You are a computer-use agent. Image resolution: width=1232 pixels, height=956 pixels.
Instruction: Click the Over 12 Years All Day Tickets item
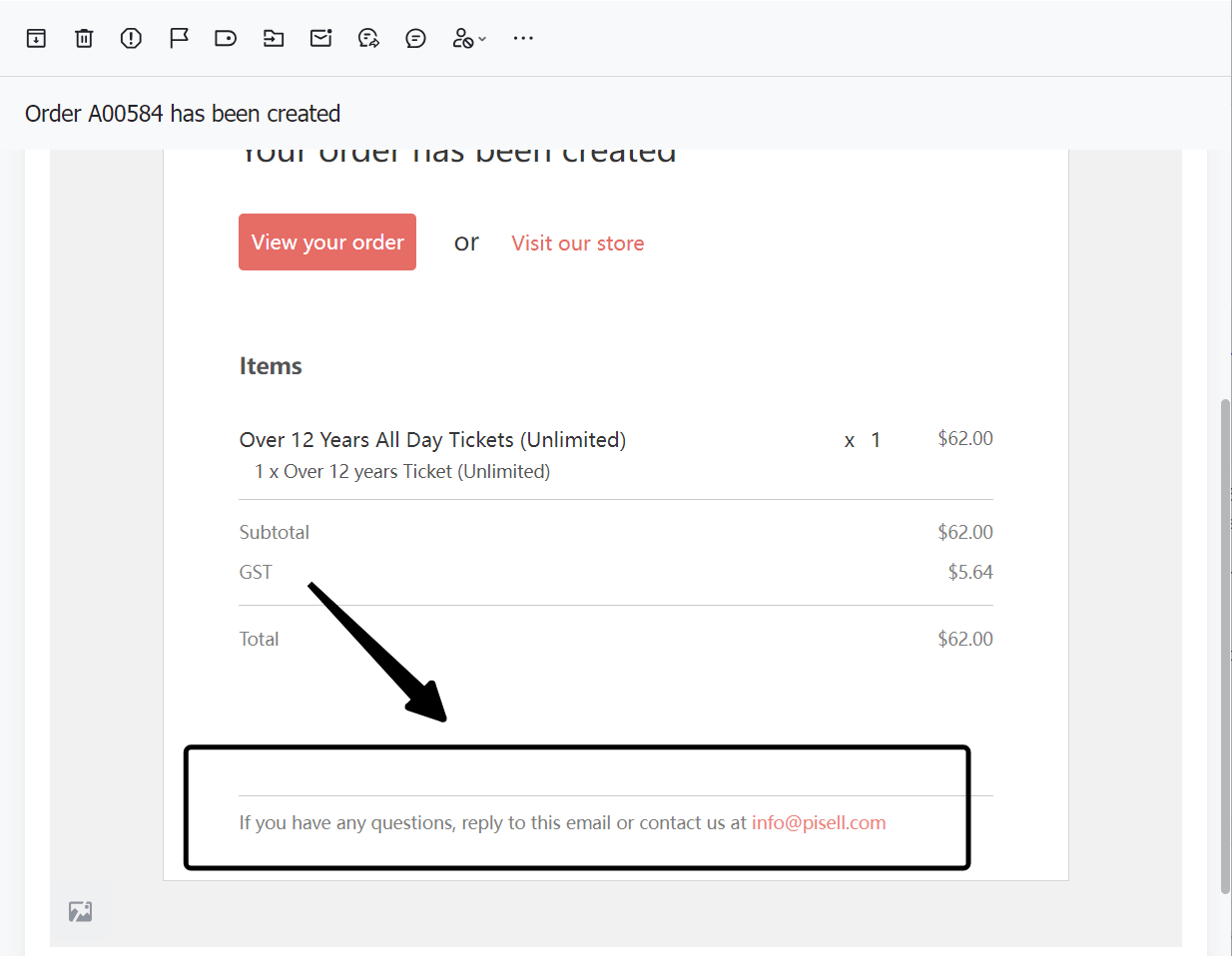[x=432, y=440]
